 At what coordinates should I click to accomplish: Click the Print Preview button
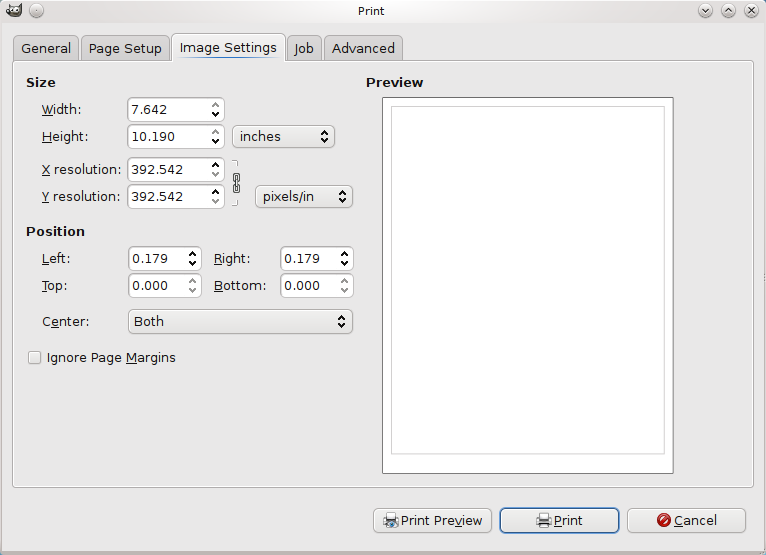(x=432, y=520)
